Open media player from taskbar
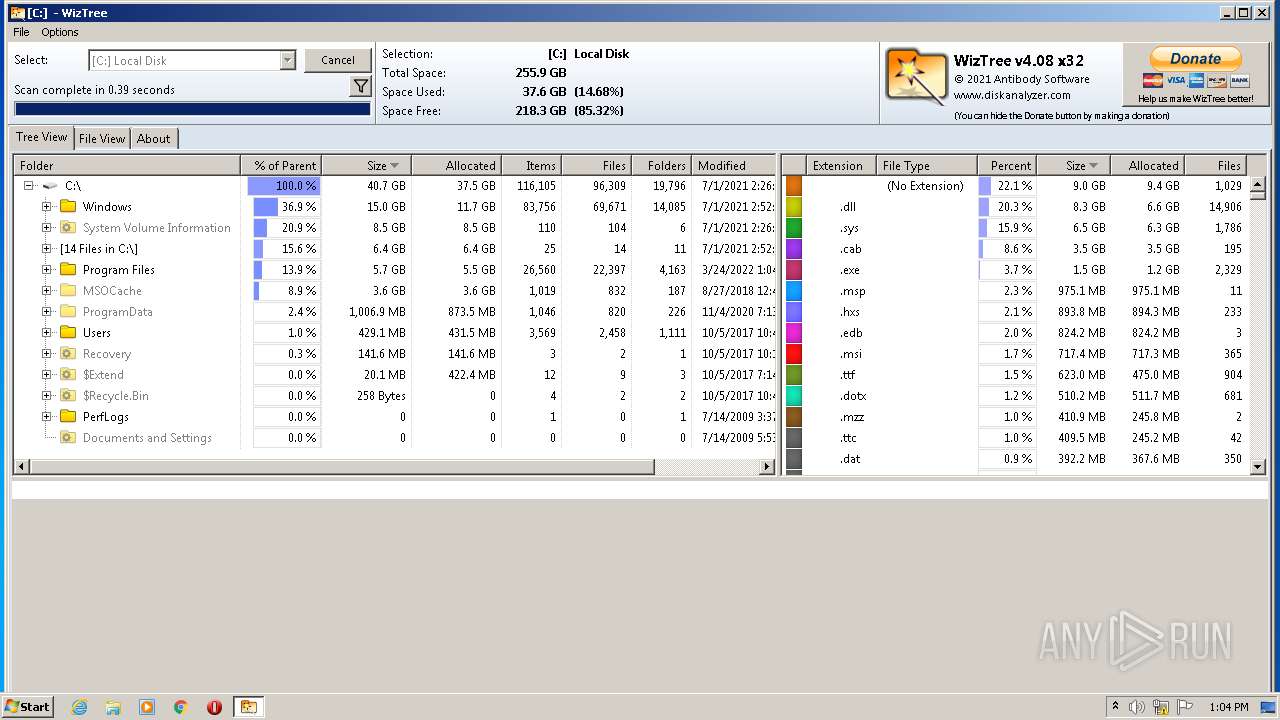The width and height of the screenshot is (1280, 720). click(147, 707)
